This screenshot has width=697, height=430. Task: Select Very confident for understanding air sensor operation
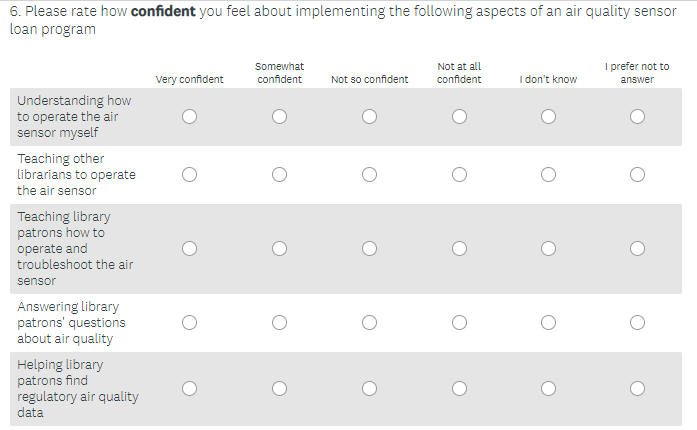point(189,117)
